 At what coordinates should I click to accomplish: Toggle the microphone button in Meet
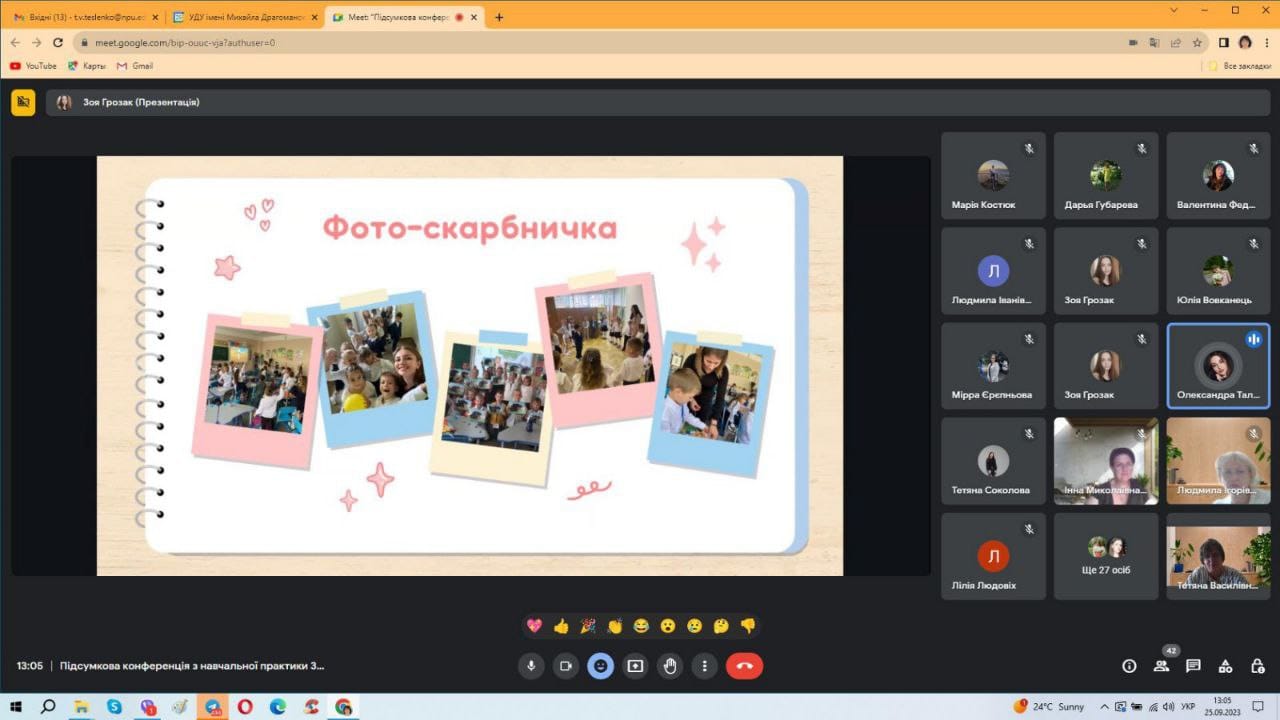point(531,666)
